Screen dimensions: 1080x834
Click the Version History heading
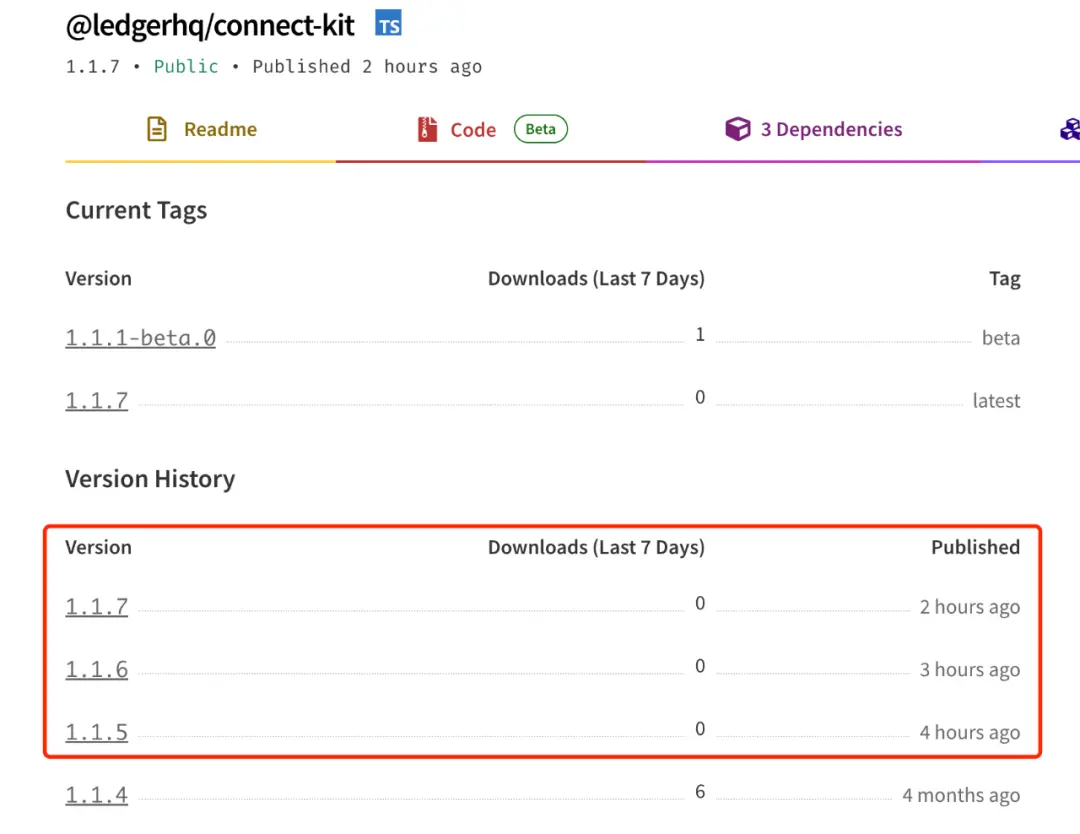(x=150, y=479)
